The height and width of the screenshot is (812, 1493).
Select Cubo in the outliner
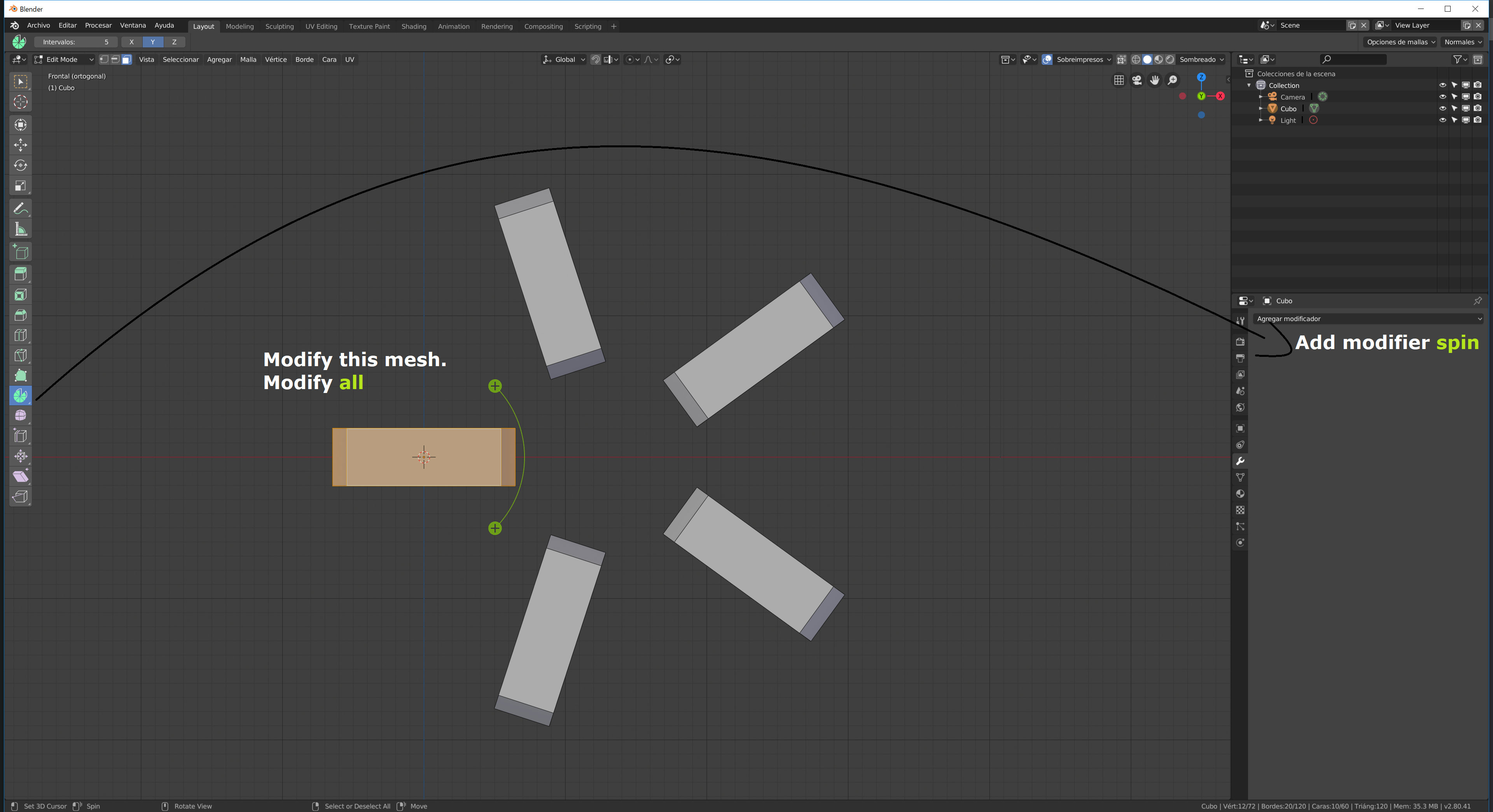pos(1288,108)
